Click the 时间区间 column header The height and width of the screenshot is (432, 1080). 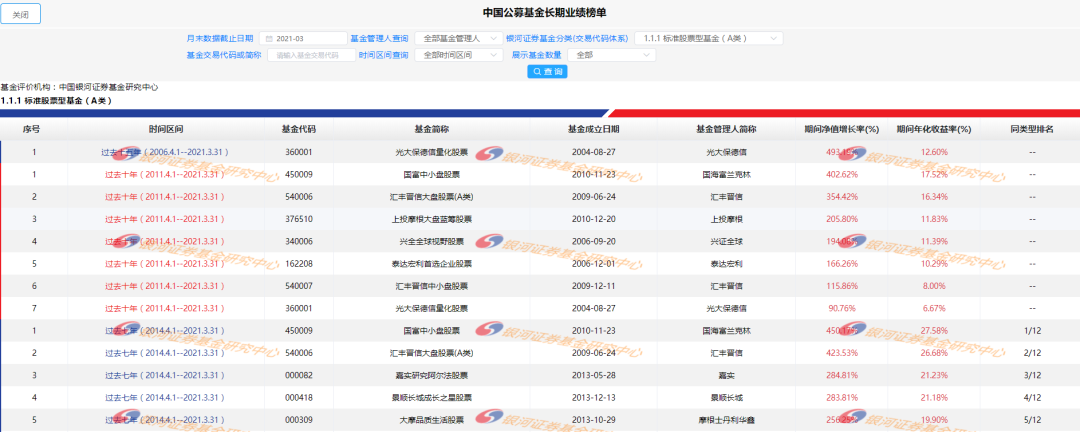click(165, 129)
